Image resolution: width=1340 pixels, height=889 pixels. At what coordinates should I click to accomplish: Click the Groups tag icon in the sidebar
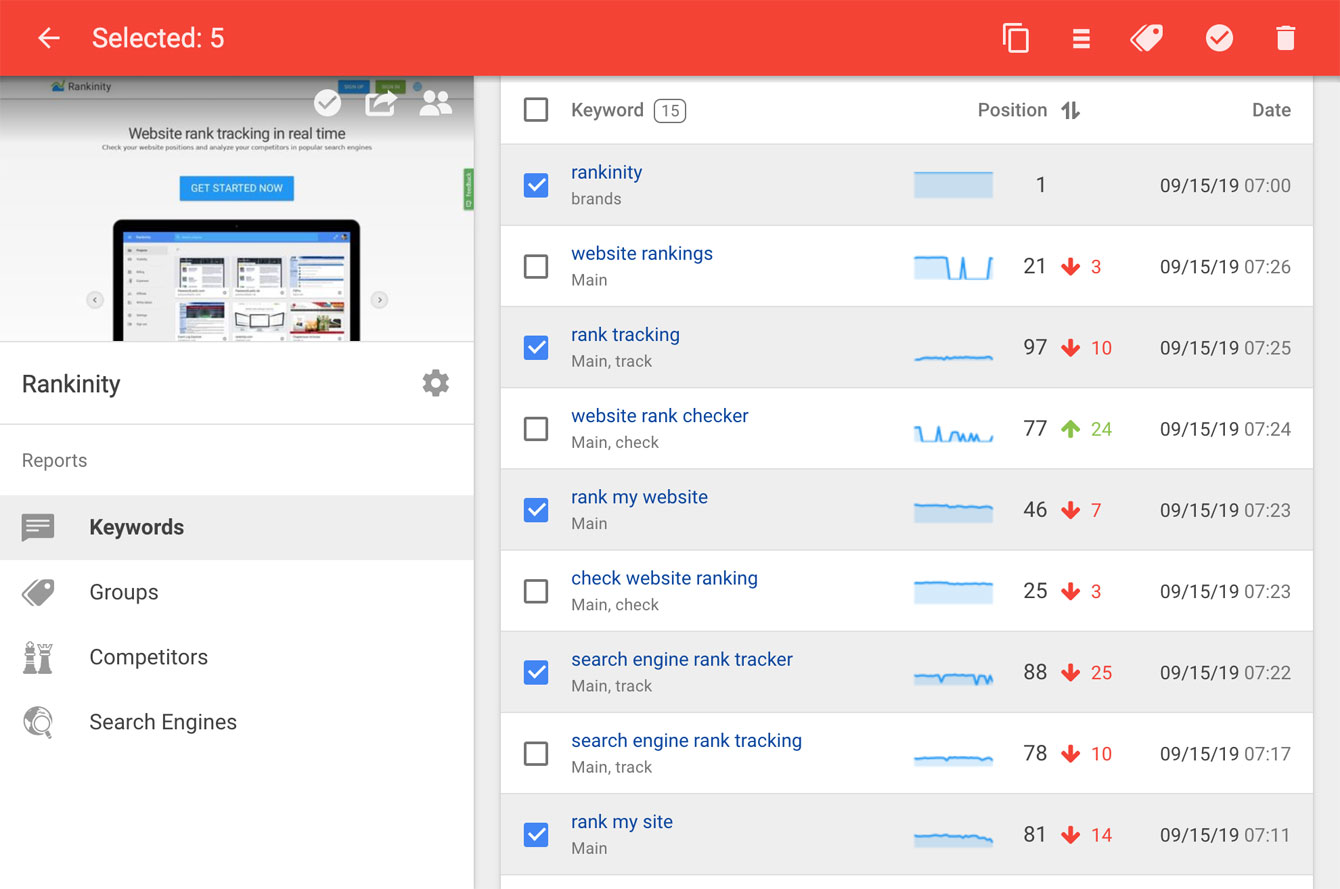(x=38, y=592)
